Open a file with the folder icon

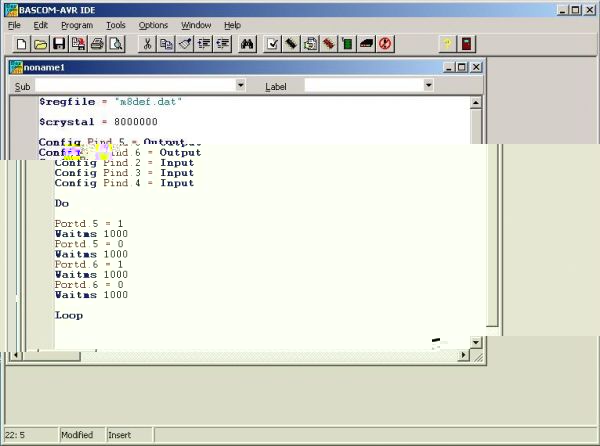point(41,44)
